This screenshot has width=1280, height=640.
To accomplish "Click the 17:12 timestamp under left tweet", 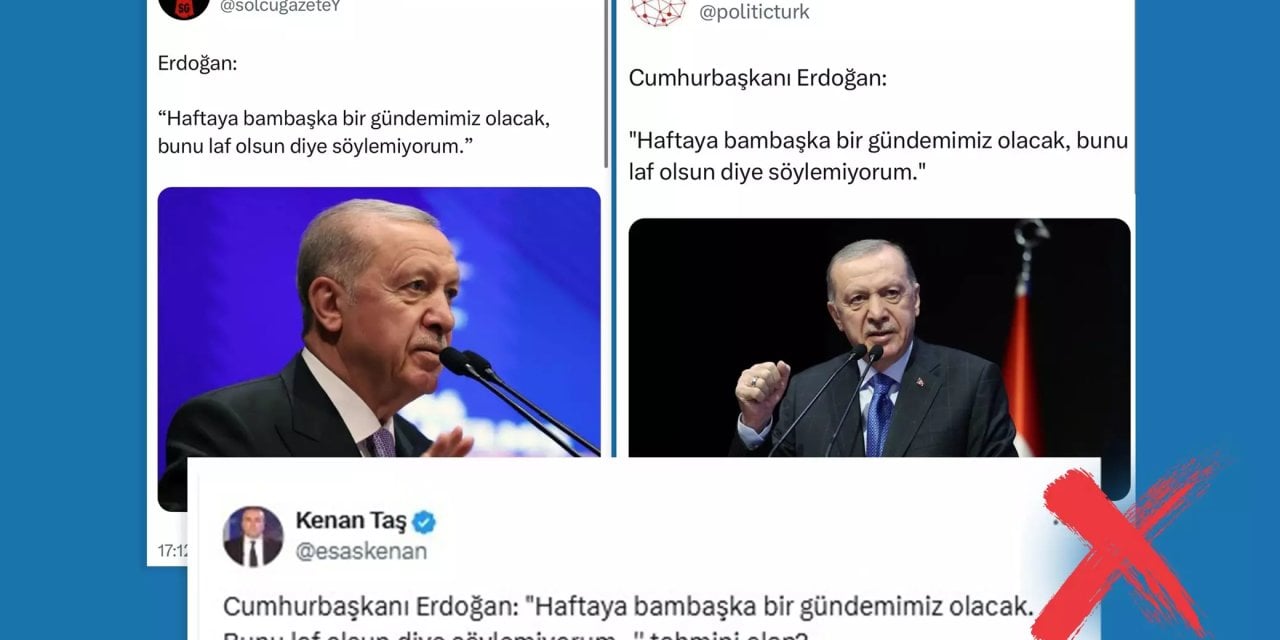I will (x=172, y=550).
